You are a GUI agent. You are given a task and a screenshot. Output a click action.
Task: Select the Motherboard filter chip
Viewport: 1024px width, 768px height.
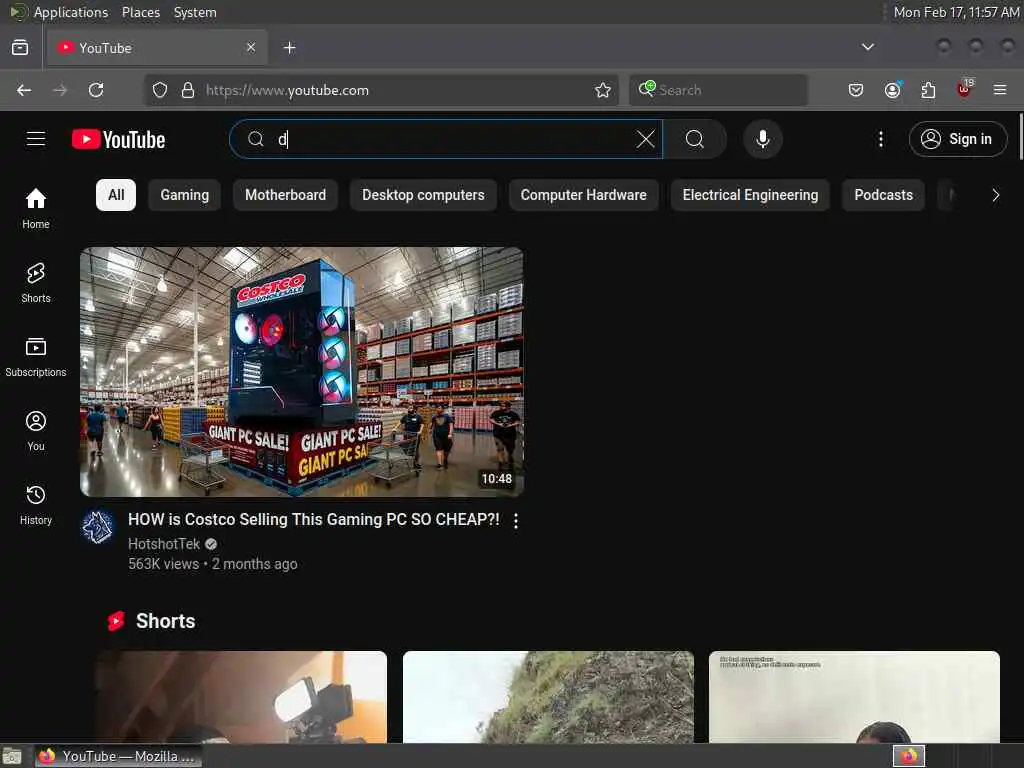285,195
